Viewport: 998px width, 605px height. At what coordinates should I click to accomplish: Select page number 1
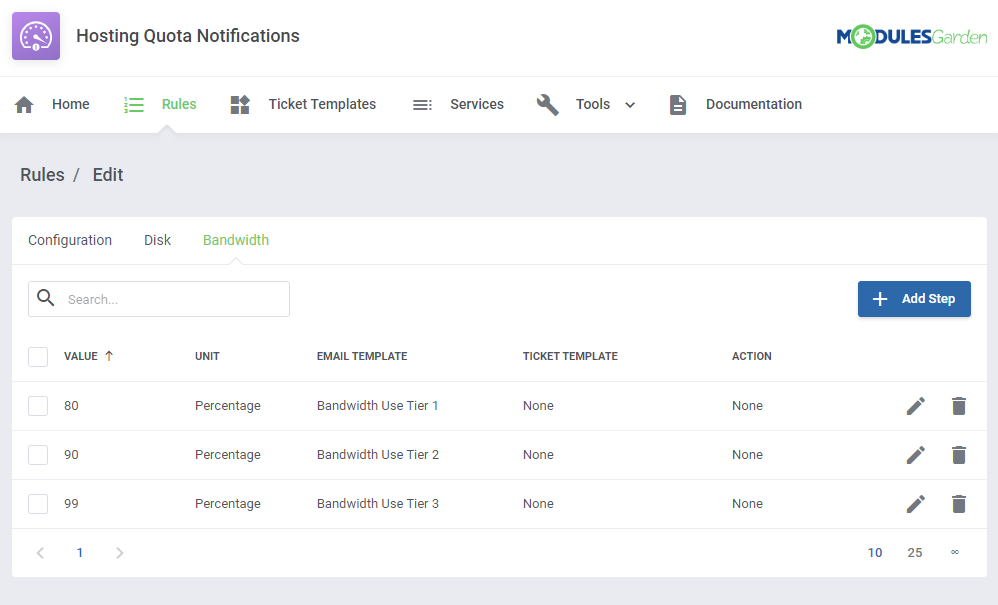pos(80,553)
